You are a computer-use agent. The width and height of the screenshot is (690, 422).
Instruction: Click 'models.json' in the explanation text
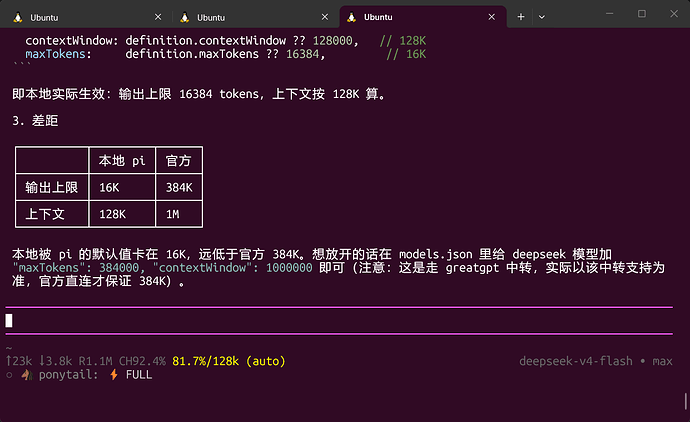(436, 254)
